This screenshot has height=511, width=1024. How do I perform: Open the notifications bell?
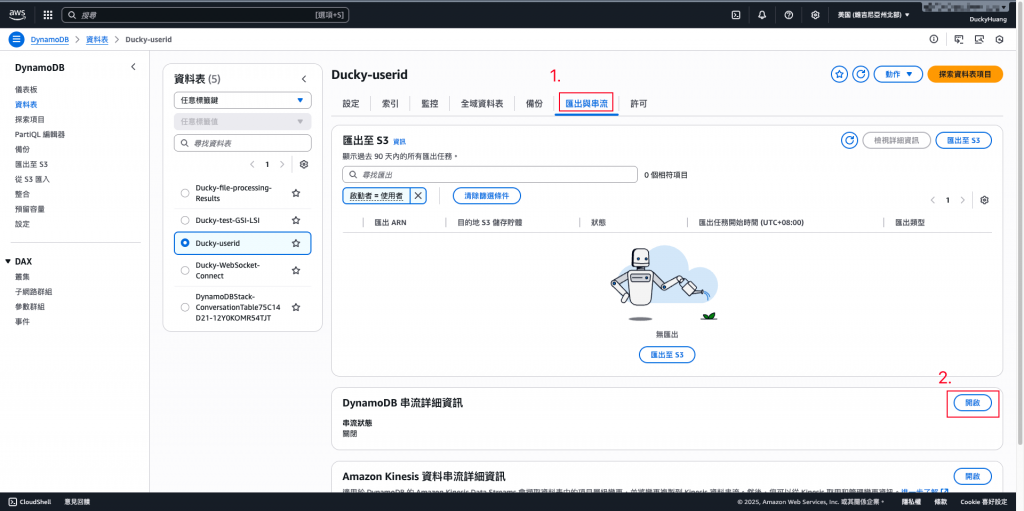tap(762, 15)
